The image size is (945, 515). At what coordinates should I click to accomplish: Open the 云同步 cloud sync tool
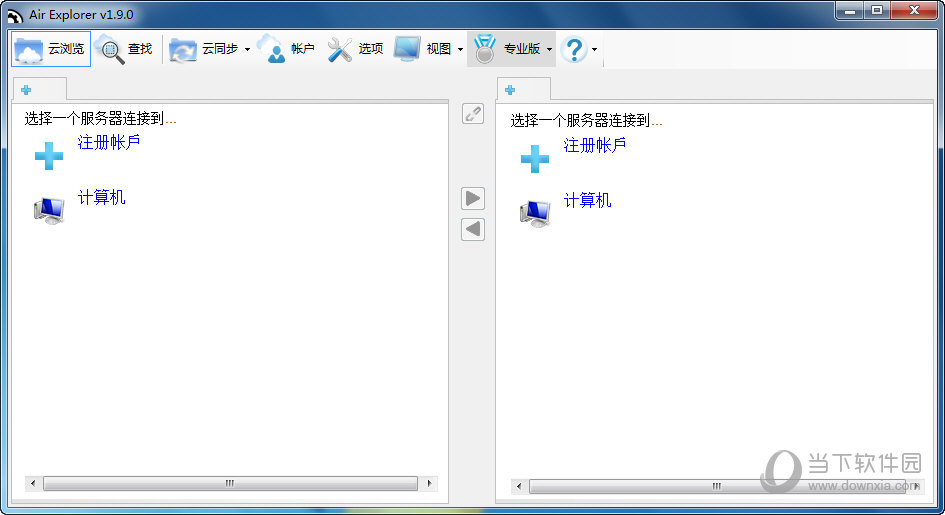tap(204, 49)
